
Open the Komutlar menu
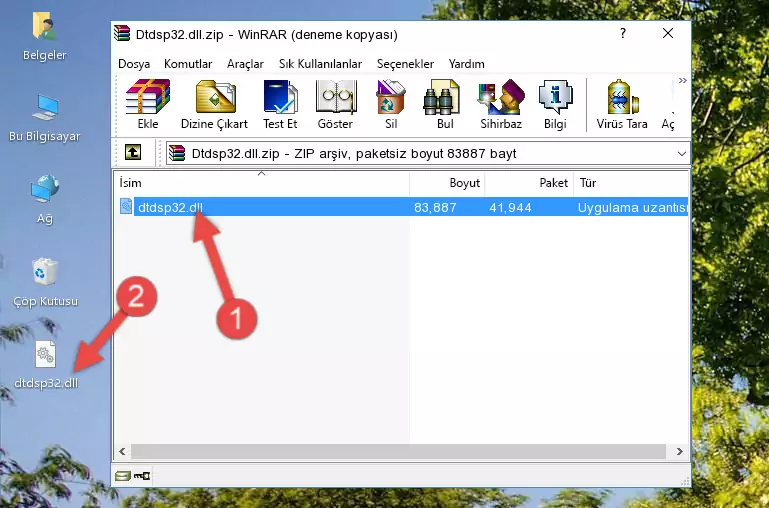[x=188, y=64]
